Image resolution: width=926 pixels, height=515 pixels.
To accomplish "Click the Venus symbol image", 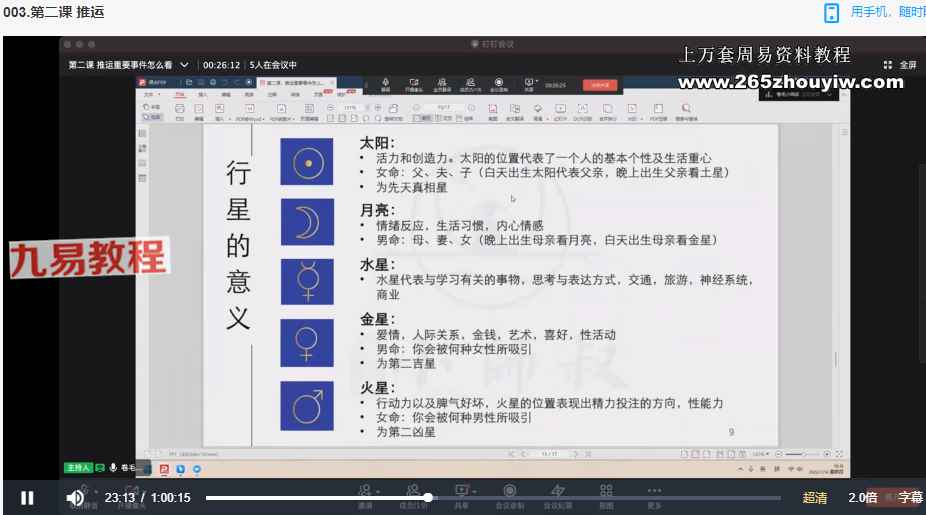I will (x=307, y=343).
